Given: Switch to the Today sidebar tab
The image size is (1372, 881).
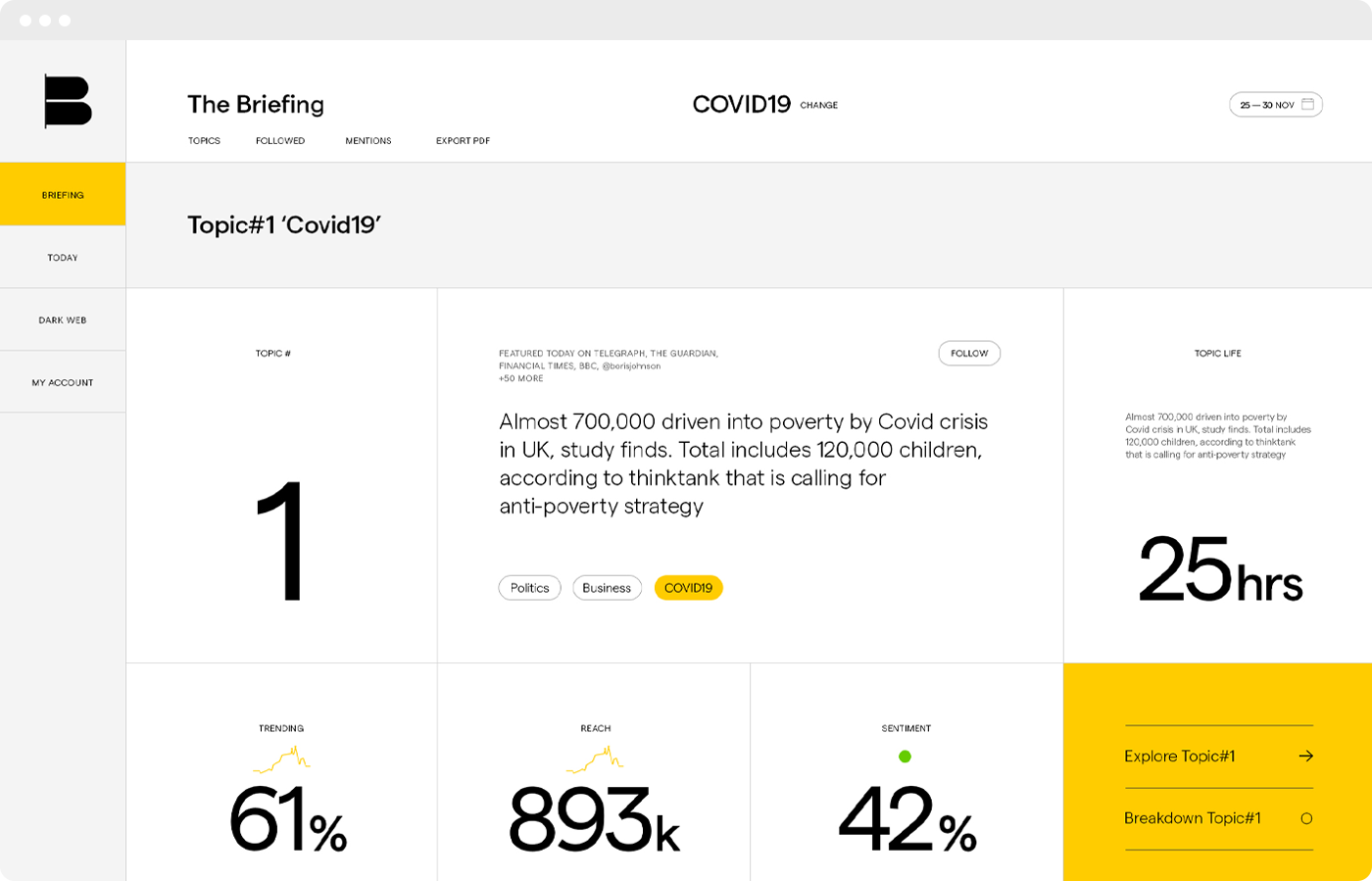Looking at the screenshot, I should (63, 258).
